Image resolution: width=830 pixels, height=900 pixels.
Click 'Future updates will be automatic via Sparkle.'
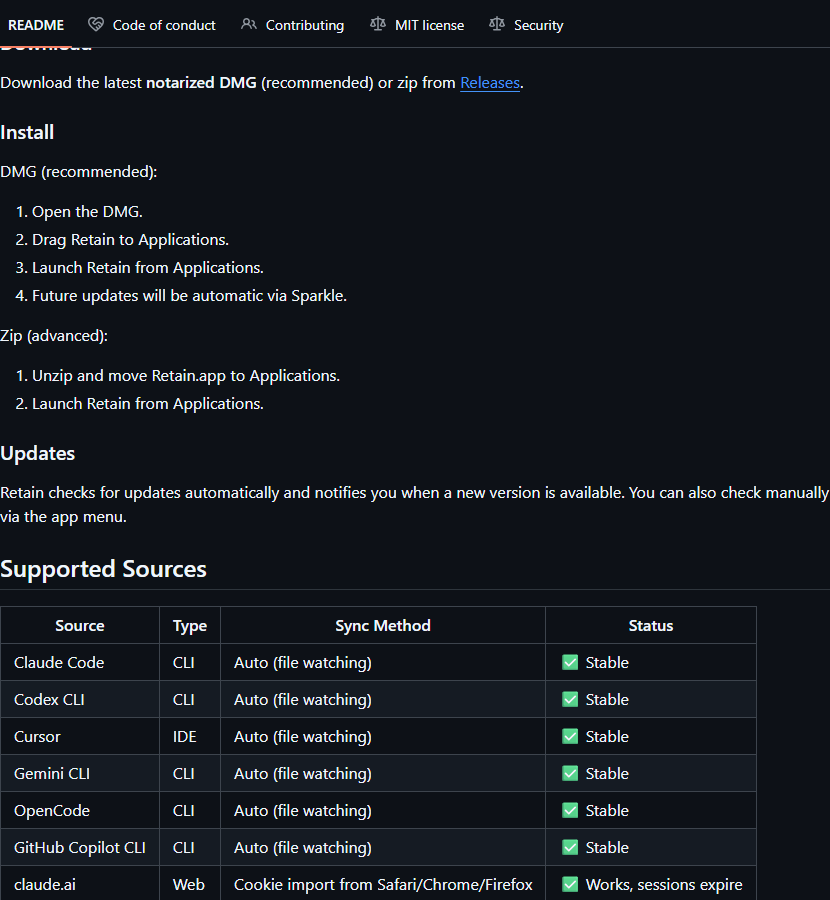pyautogui.click(x=189, y=296)
